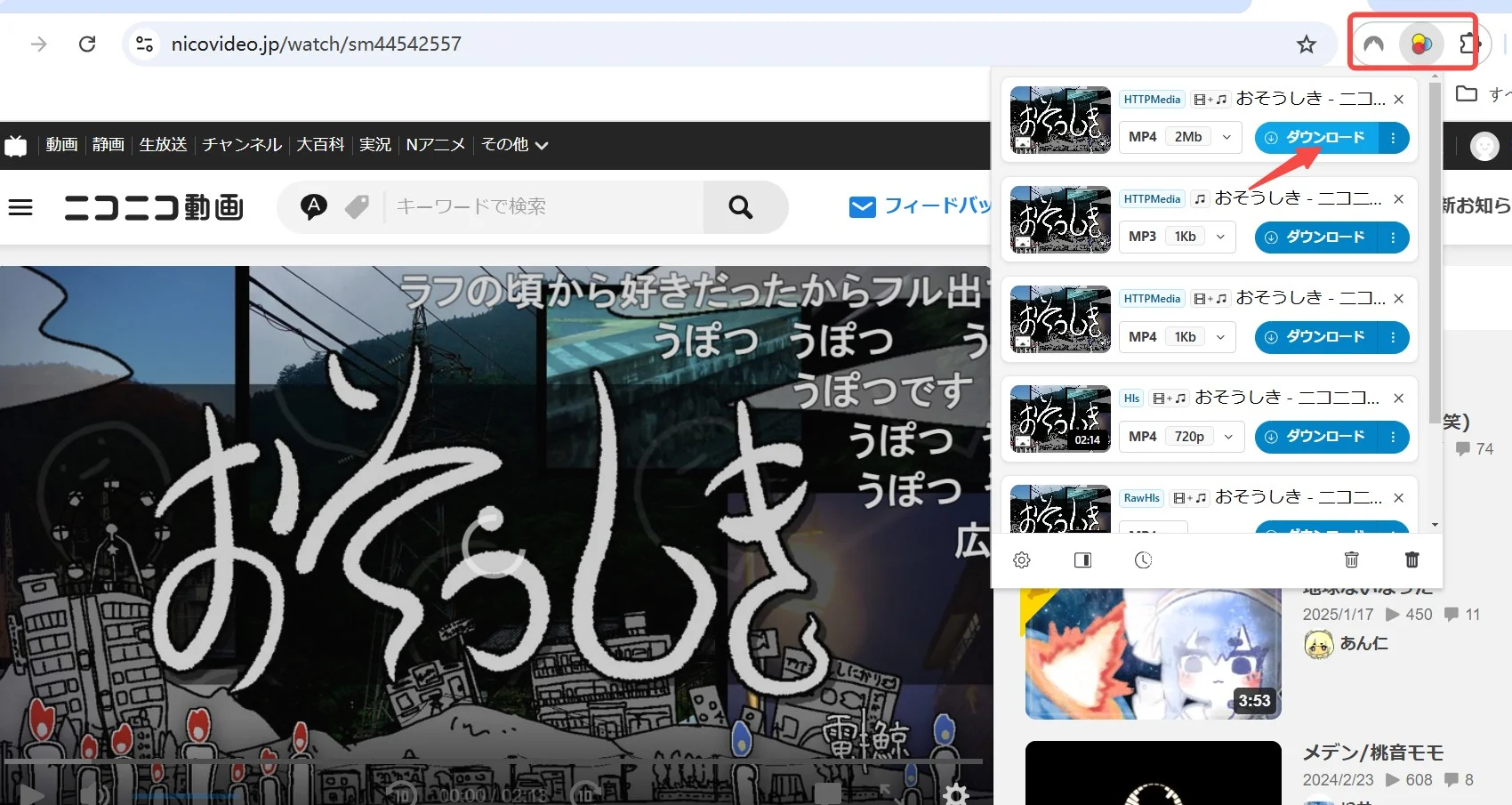The image size is (1512, 805).
Task: Click the HTTPMedia tag on MP3 entry
Action: coord(1152,199)
